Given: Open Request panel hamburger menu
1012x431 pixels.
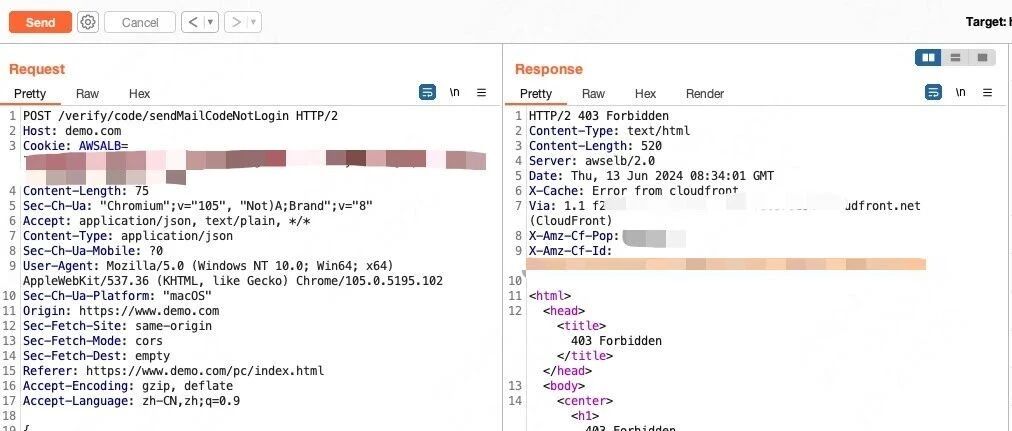Looking at the screenshot, I should tap(481, 93).
